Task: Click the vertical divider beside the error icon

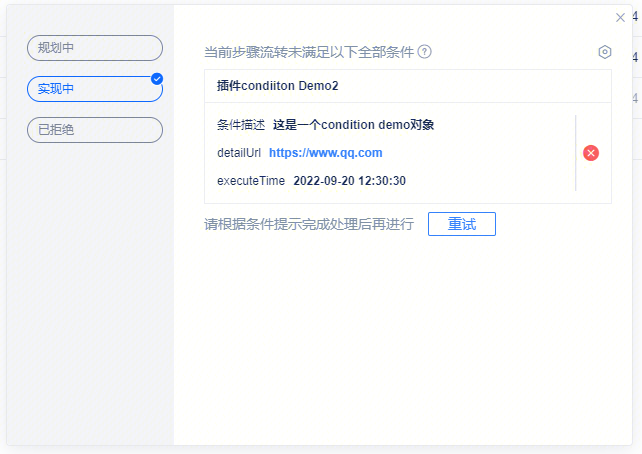Action: pos(575,153)
